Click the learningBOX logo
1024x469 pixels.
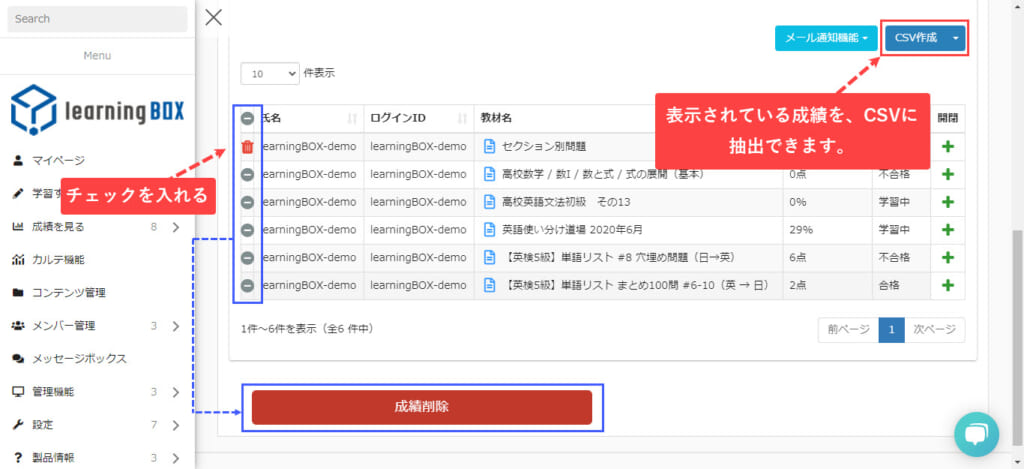(97, 110)
